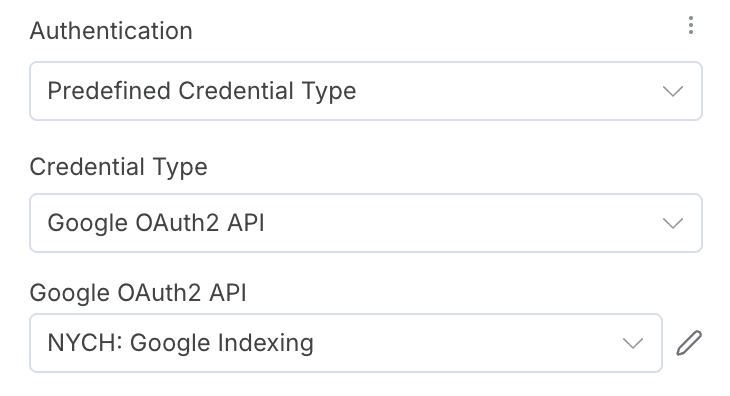Expand the Credential Type selector
This screenshot has height=396, width=730.
[366, 223]
